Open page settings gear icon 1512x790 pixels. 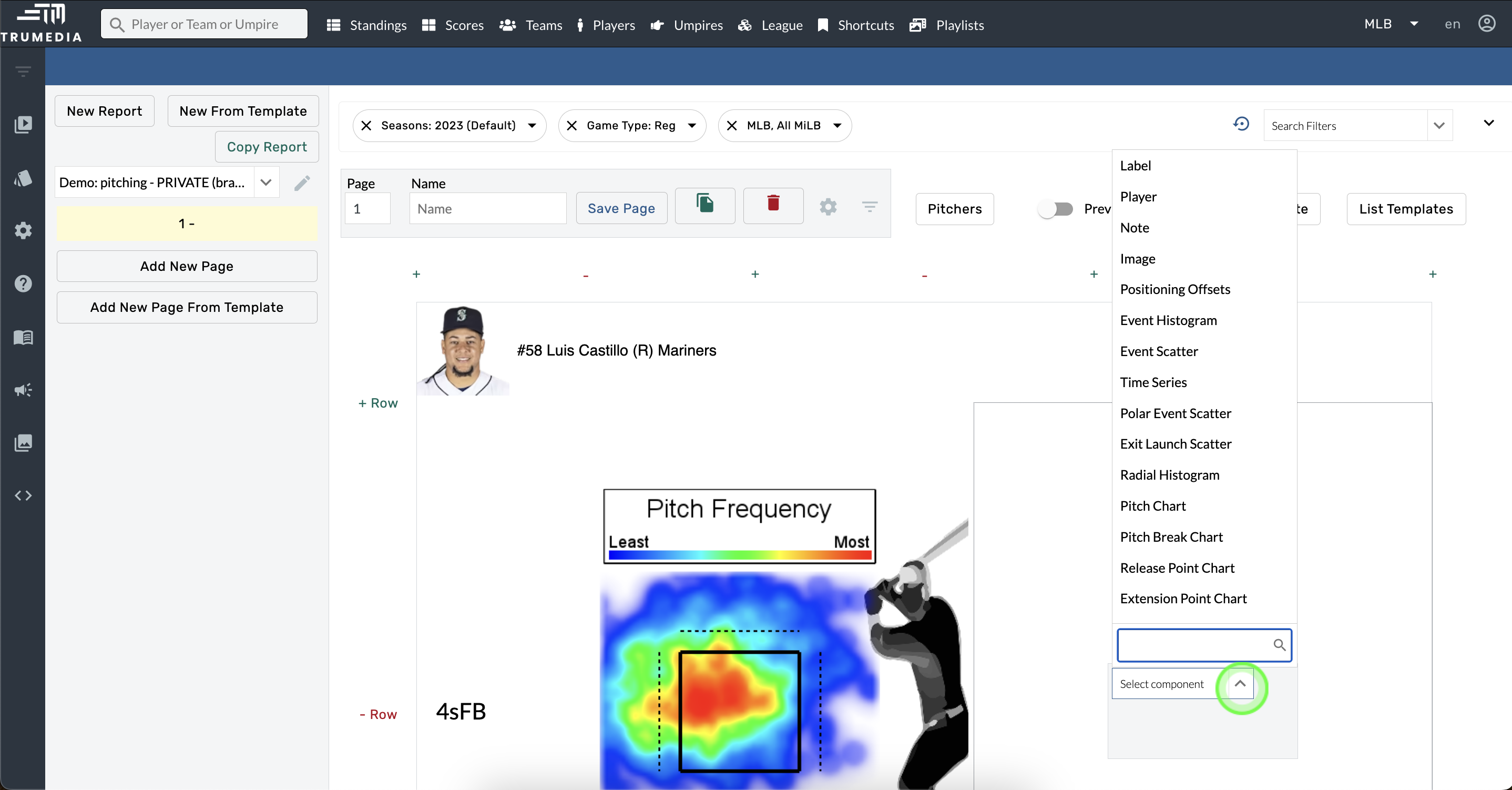point(827,207)
